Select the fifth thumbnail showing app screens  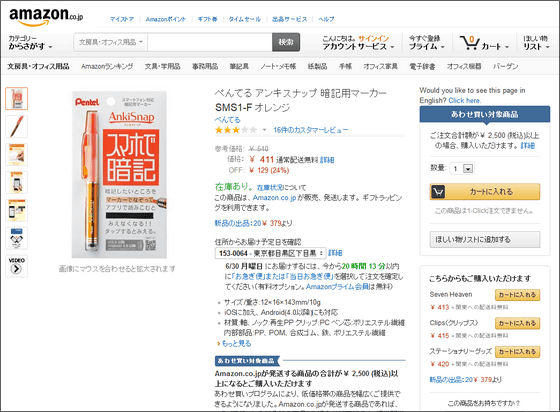click(x=16, y=210)
